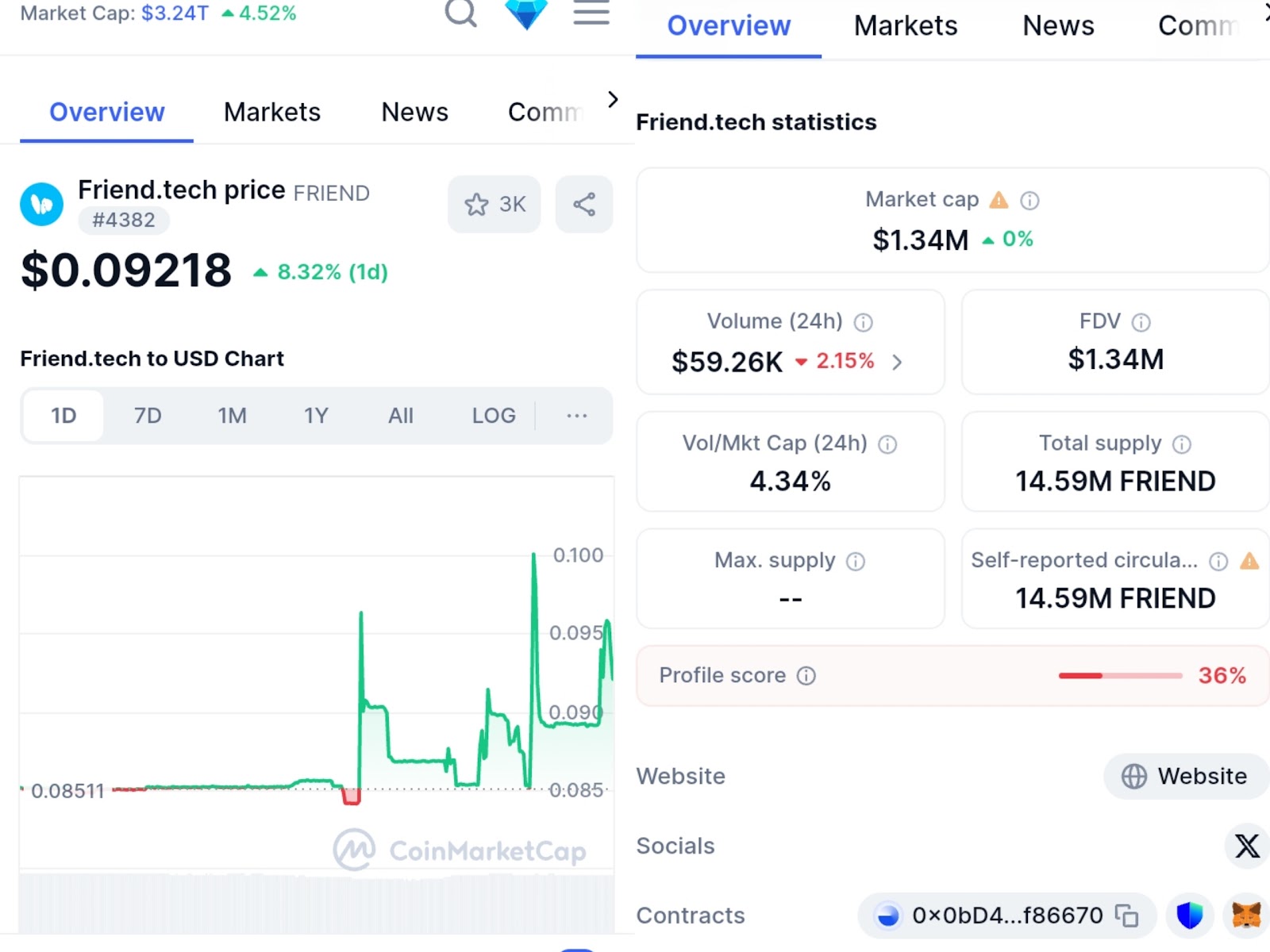Viewport: 1270px width, 952px height.
Task: Add token to MetaMask fox icon
Action: (x=1247, y=916)
